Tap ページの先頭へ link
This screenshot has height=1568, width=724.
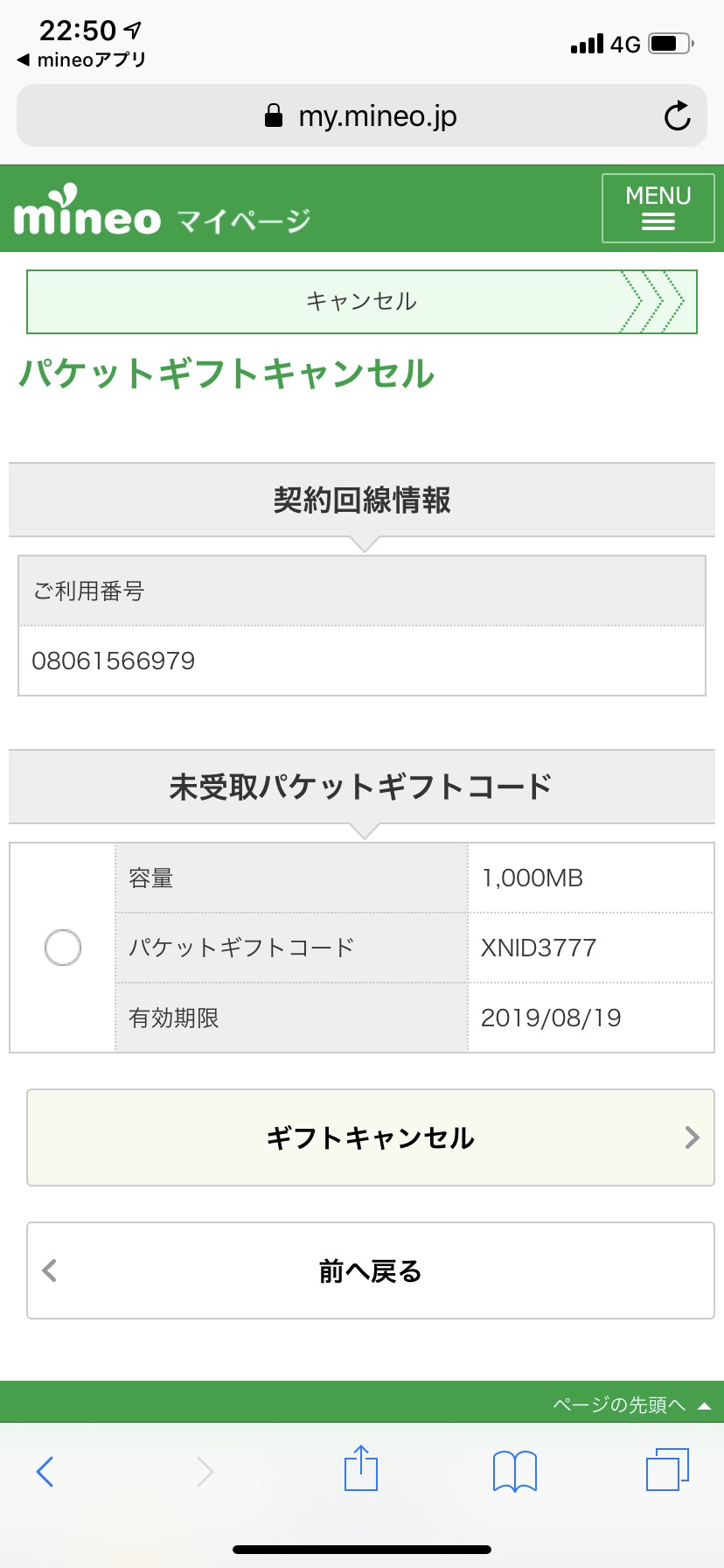[x=619, y=1404]
